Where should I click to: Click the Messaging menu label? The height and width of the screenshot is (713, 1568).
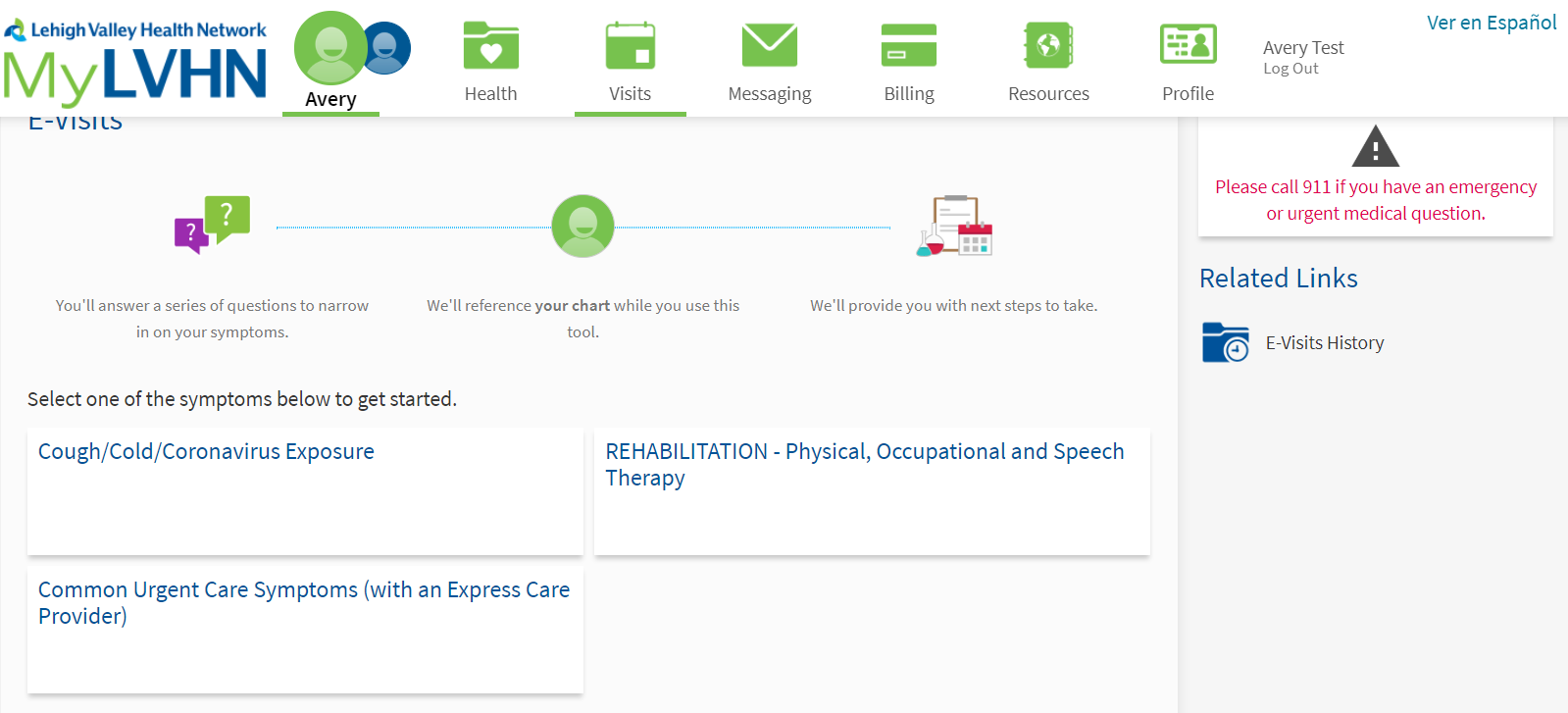tap(769, 94)
